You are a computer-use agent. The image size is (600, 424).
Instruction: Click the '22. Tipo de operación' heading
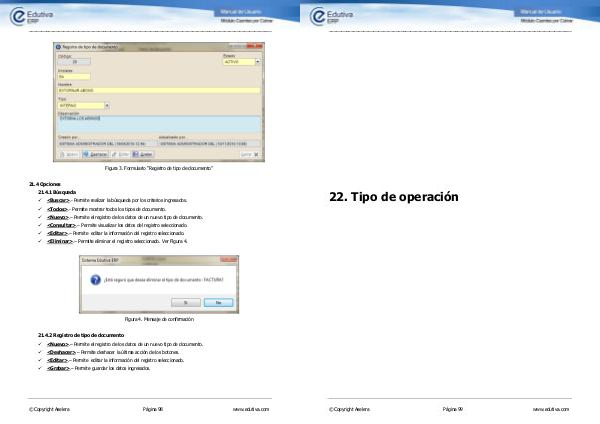pos(393,197)
